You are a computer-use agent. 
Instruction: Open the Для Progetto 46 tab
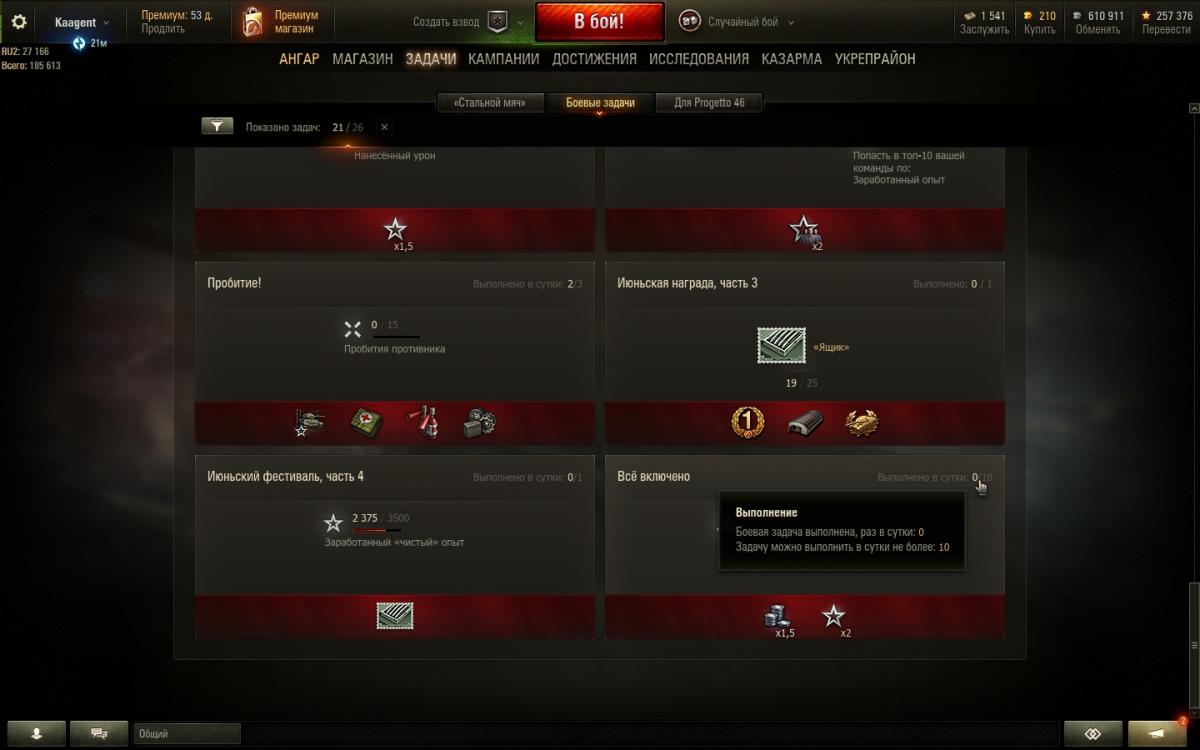[709, 103]
